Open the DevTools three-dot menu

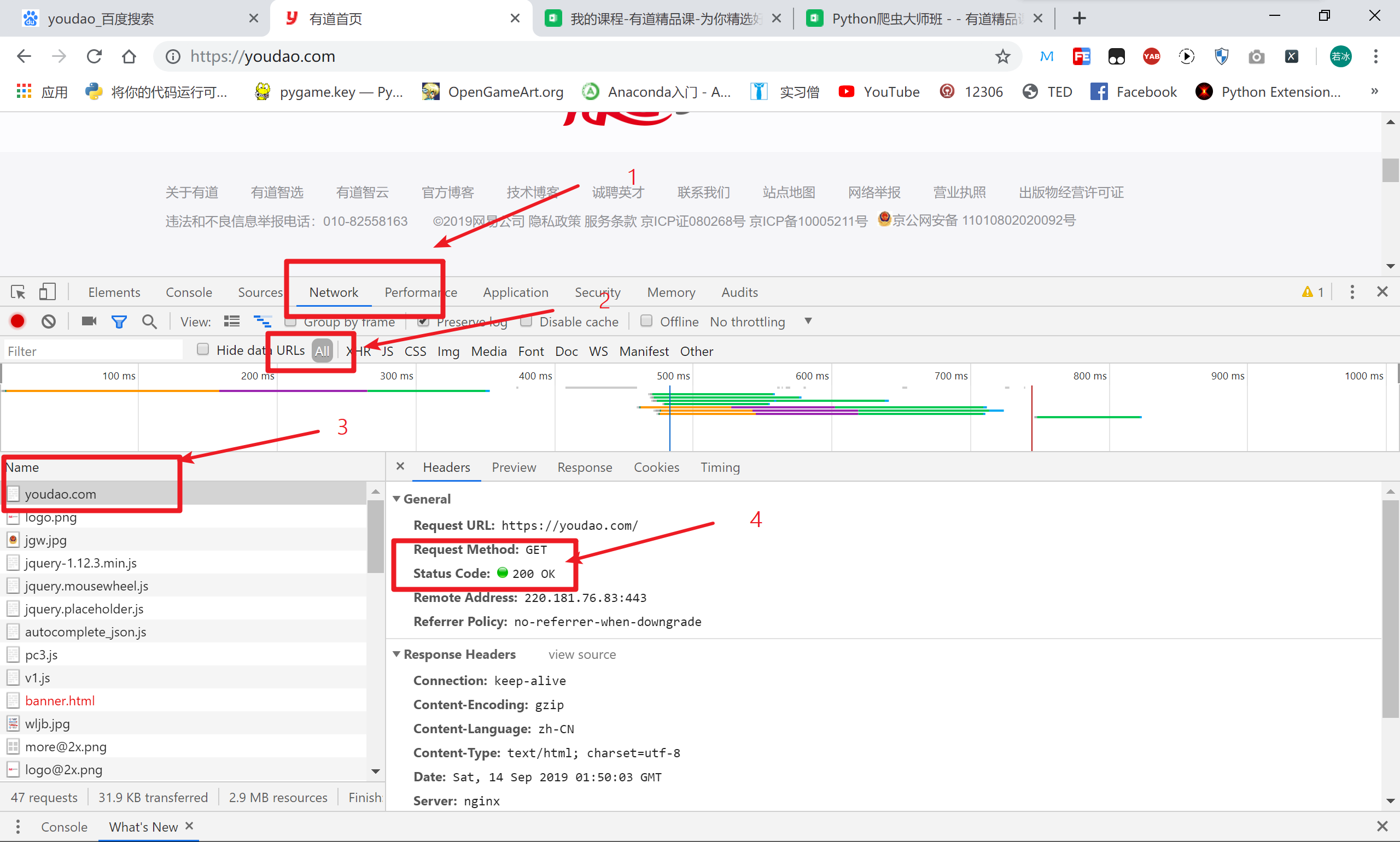click(x=1352, y=292)
